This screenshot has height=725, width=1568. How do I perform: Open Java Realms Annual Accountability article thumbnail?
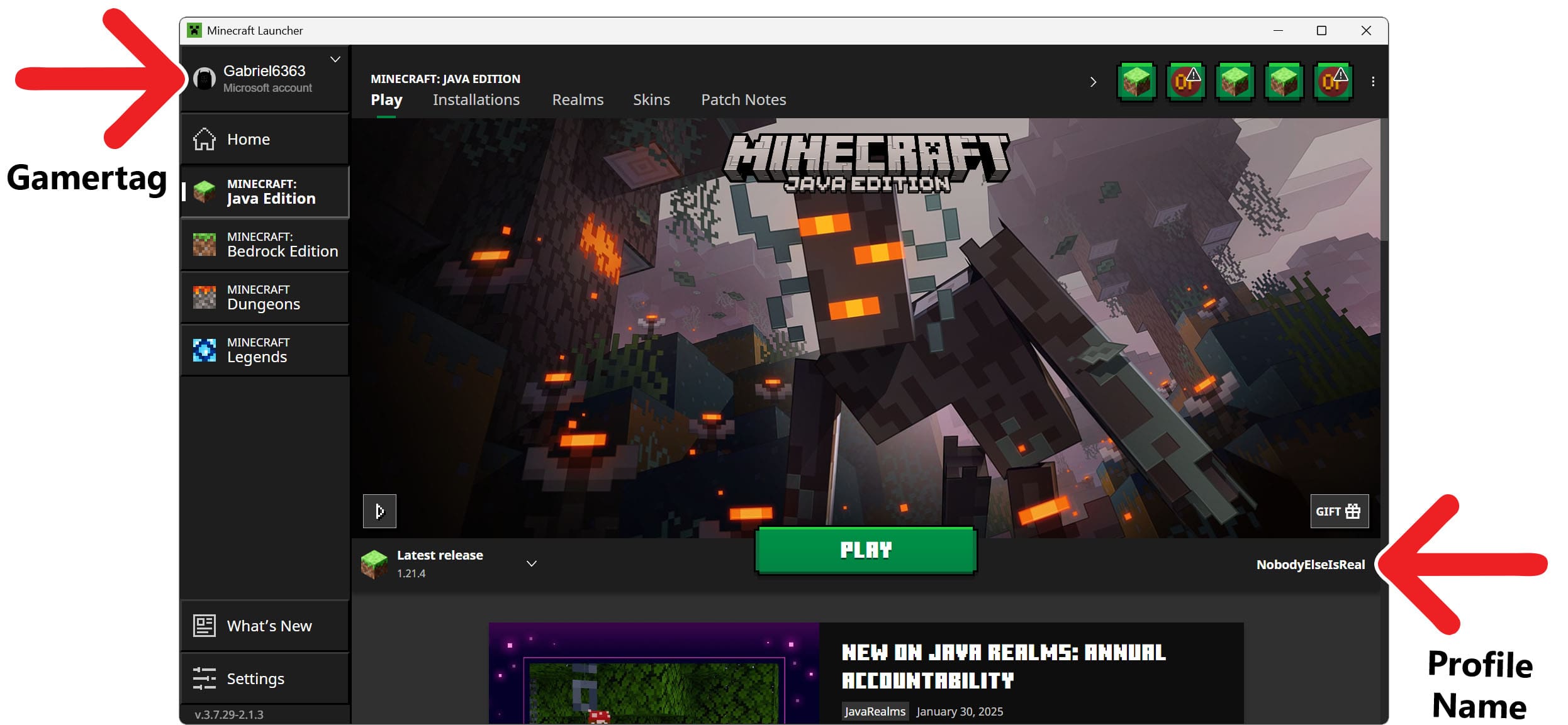click(654, 673)
